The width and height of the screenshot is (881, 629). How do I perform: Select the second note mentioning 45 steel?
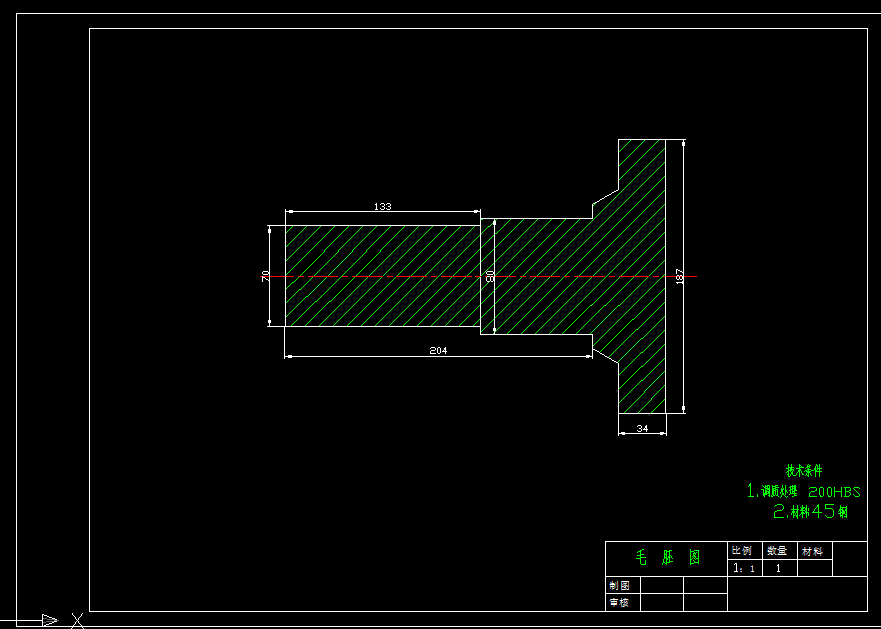811,511
